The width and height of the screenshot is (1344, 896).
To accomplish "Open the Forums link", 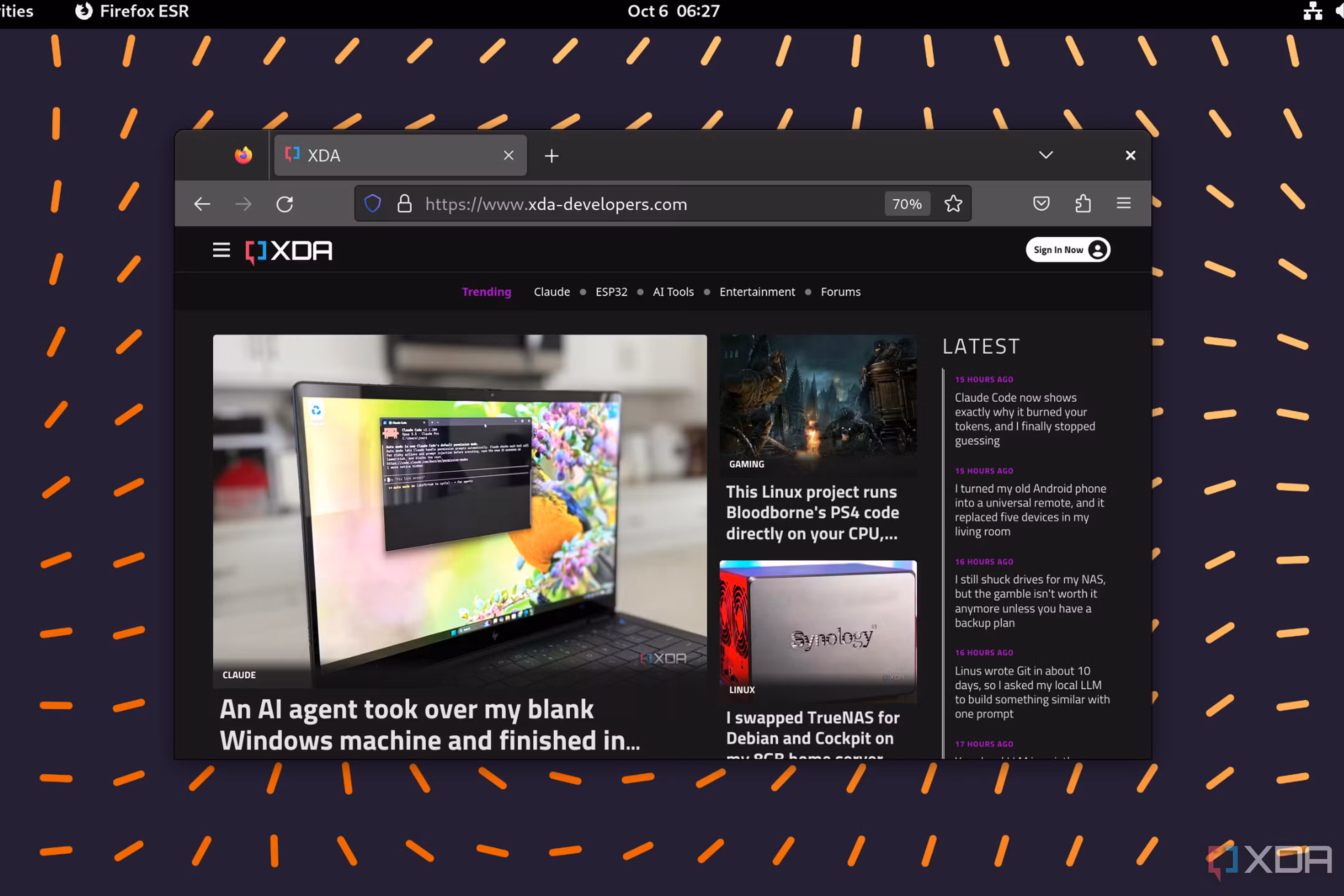I will coord(841,292).
